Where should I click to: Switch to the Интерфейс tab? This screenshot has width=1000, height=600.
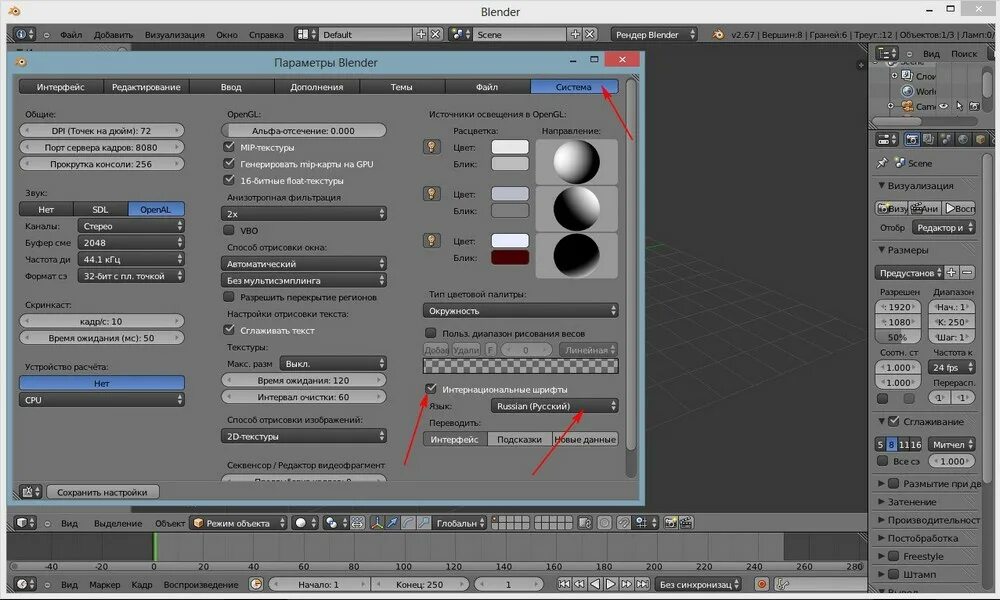coord(61,87)
